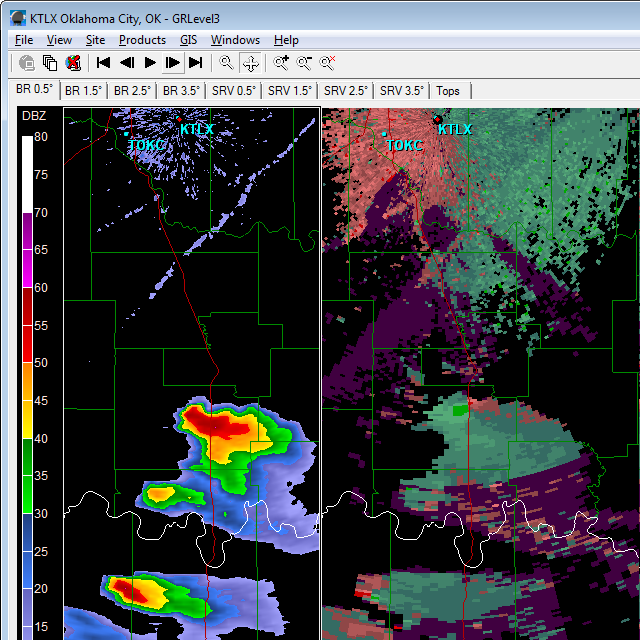Switch to BR 1.5° product tab
The width and height of the screenshot is (640, 640).
pos(83,91)
